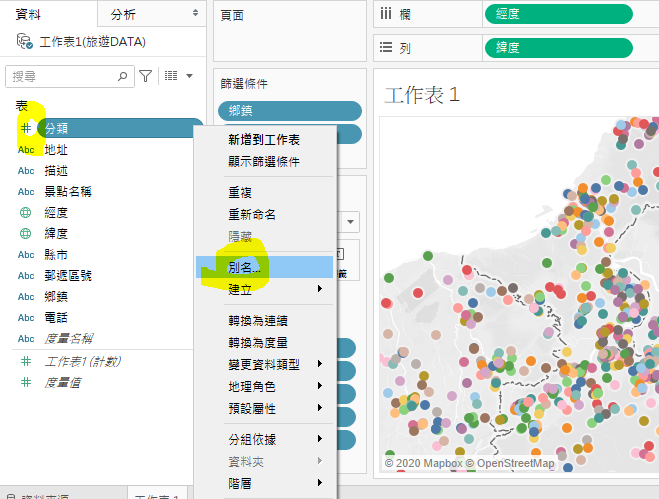Click the globe icon beside 緯度
The image size is (659, 499).
[26, 233]
